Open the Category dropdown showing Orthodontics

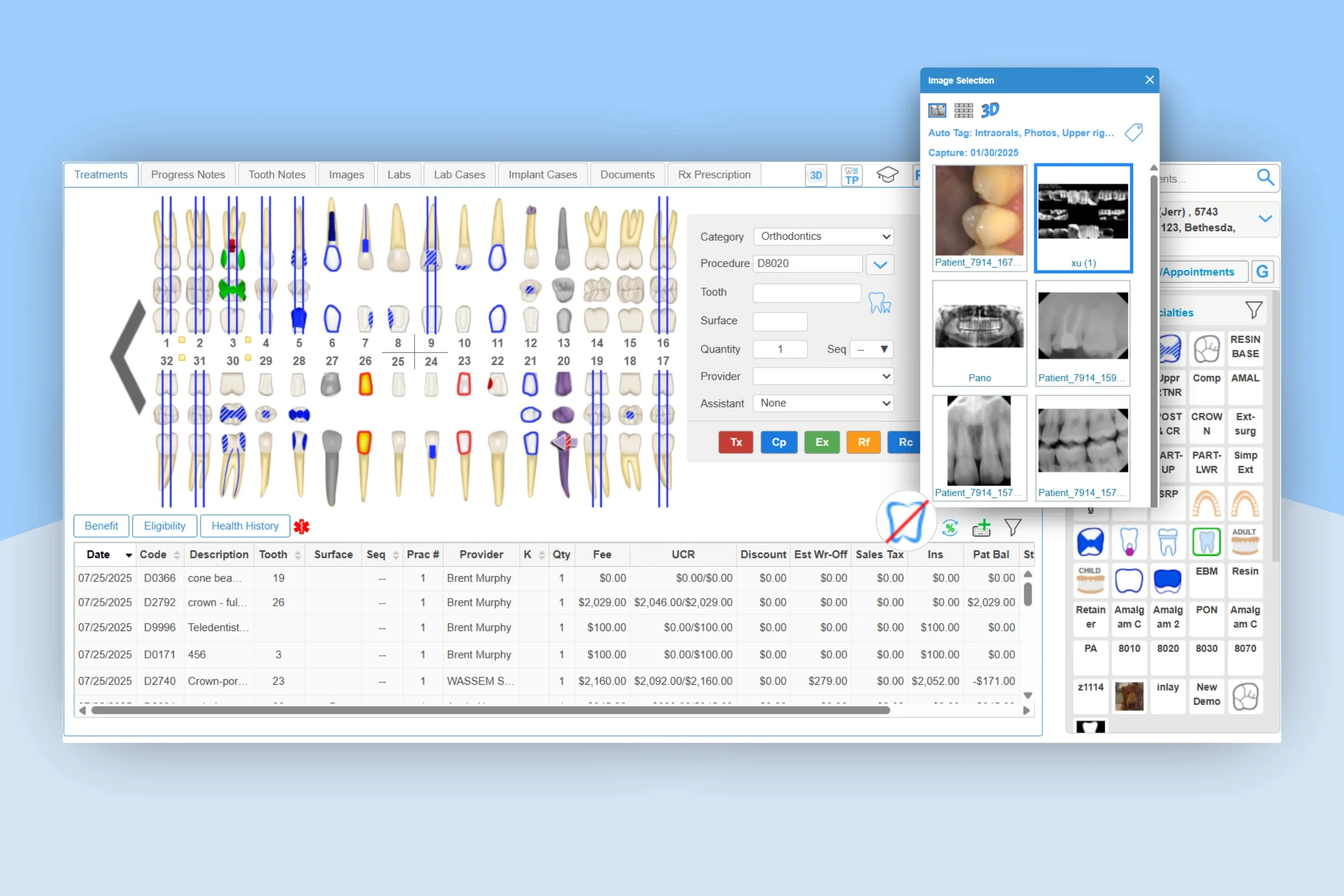tap(823, 236)
